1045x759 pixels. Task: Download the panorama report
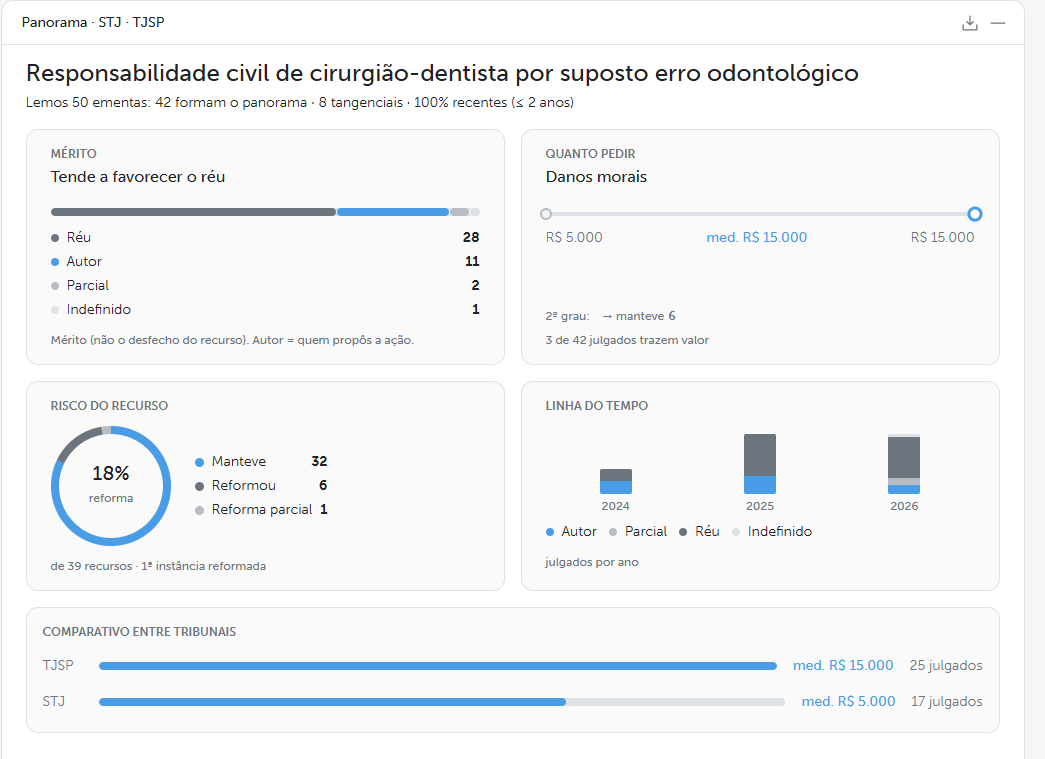tap(970, 23)
